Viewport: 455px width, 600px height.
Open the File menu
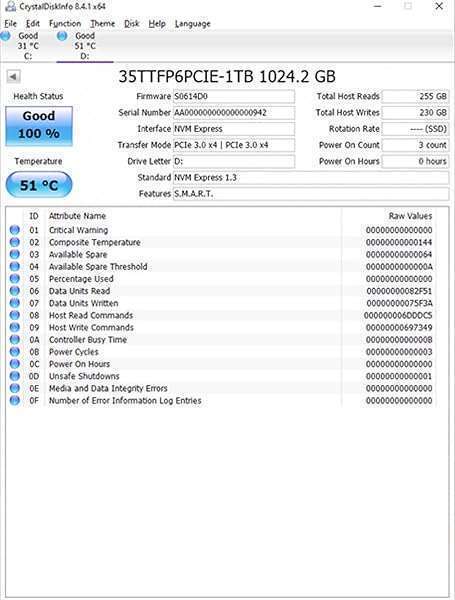(10, 24)
